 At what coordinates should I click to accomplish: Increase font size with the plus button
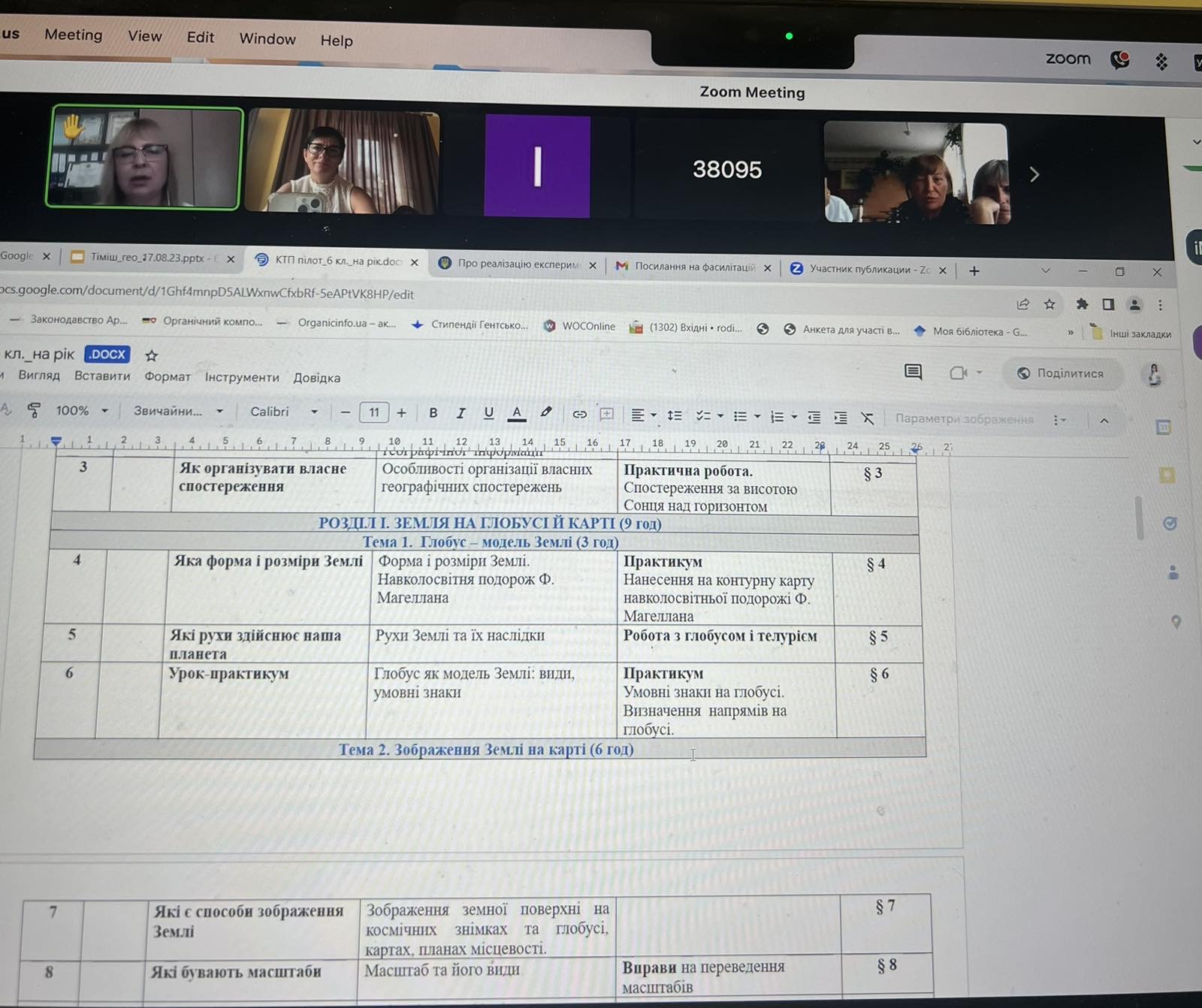(x=402, y=412)
